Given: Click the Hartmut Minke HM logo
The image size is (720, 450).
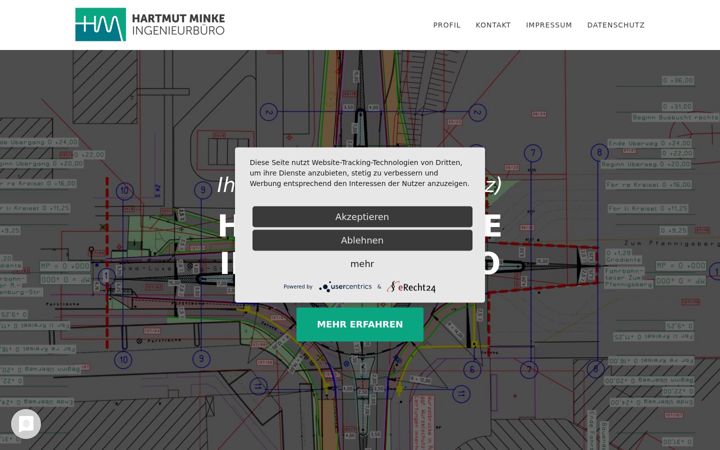Looking at the screenshot, I should [x=101, y=24].
